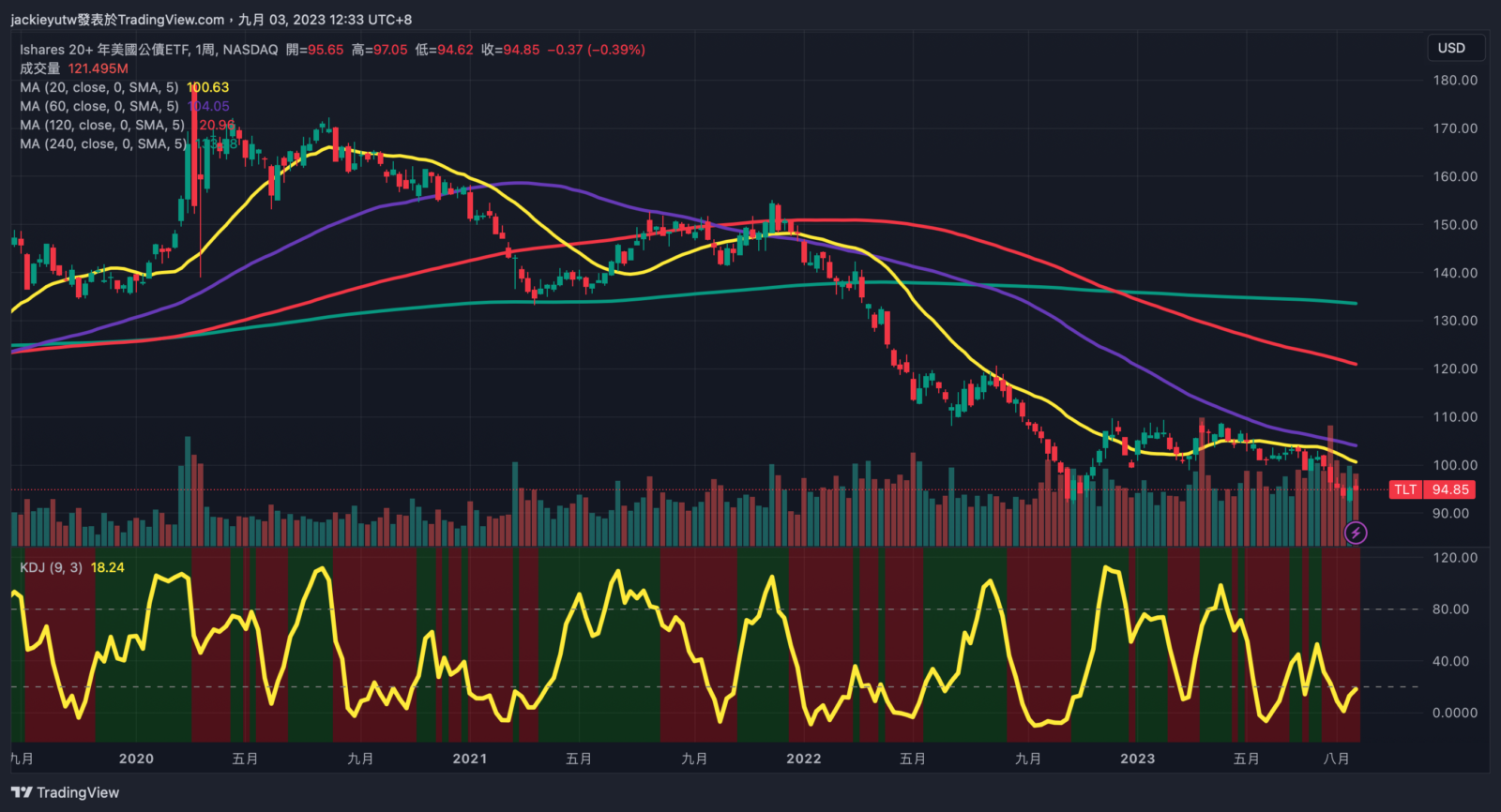This screenshot has width=1501, height=812.
Task: Click the 成交量 volume legend
Action: pos(40,68)
